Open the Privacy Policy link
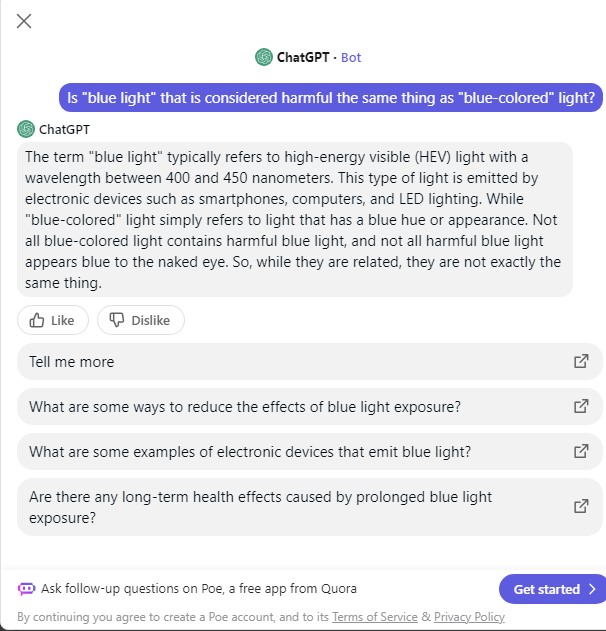This screenshot has width=606, height=631. pyautogui.click(x=469, y=617)
